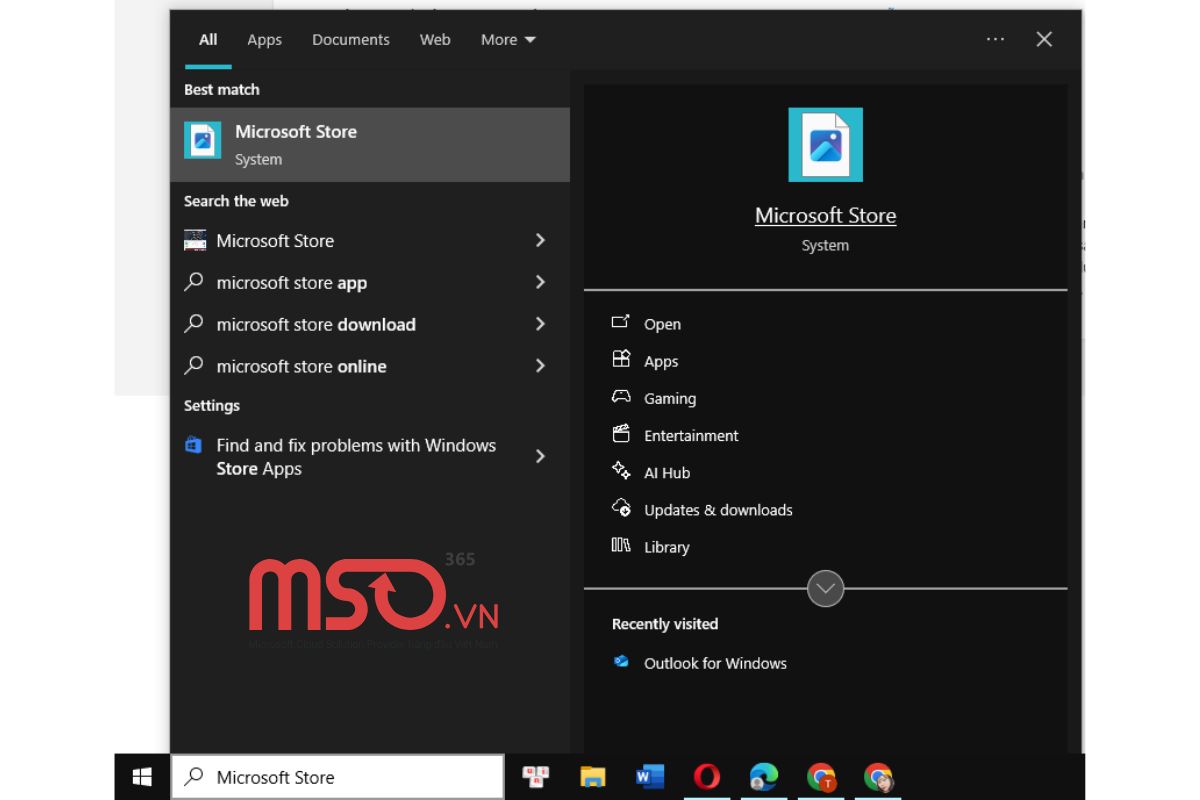This screenshot has width=1200, height=800.
Task: Switch to the Documents search tab
Action: (x=351, y=40)
